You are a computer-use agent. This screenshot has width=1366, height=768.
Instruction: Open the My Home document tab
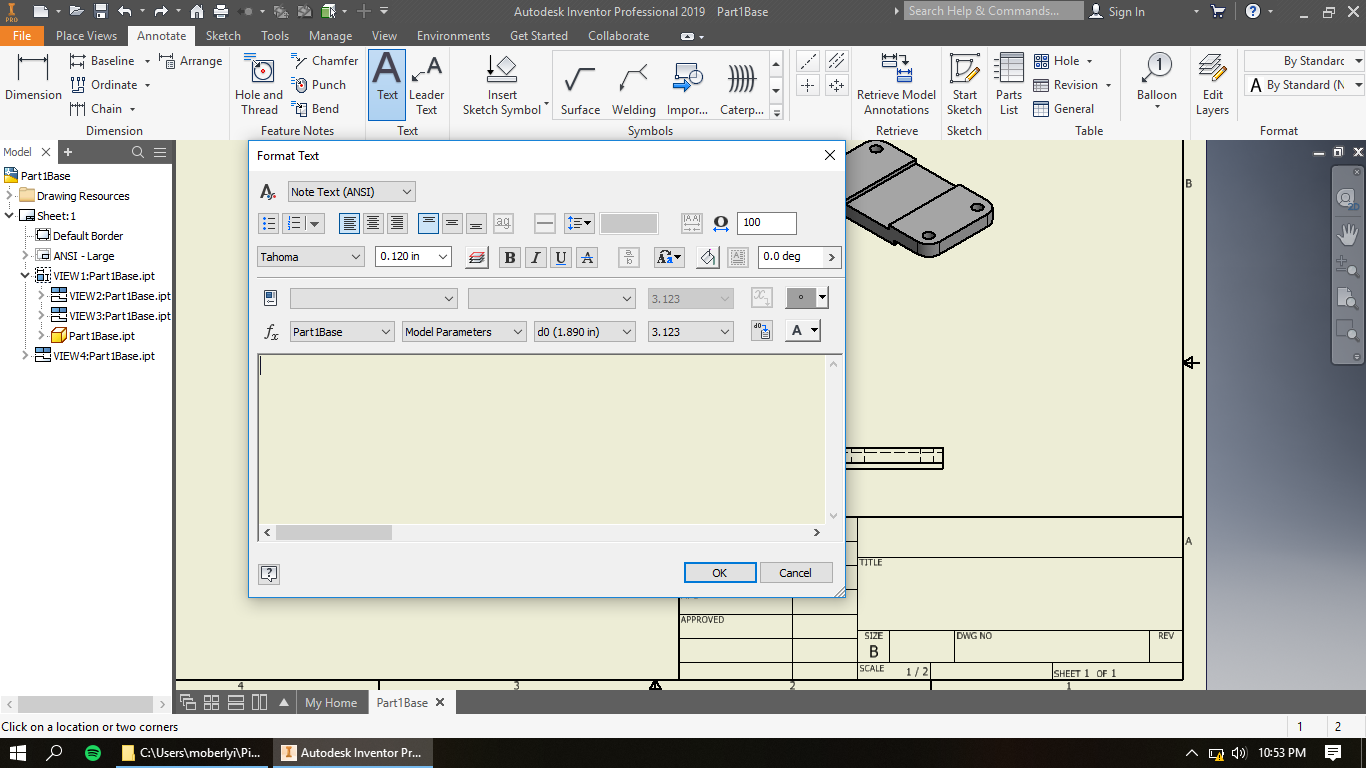click(331, 703)
